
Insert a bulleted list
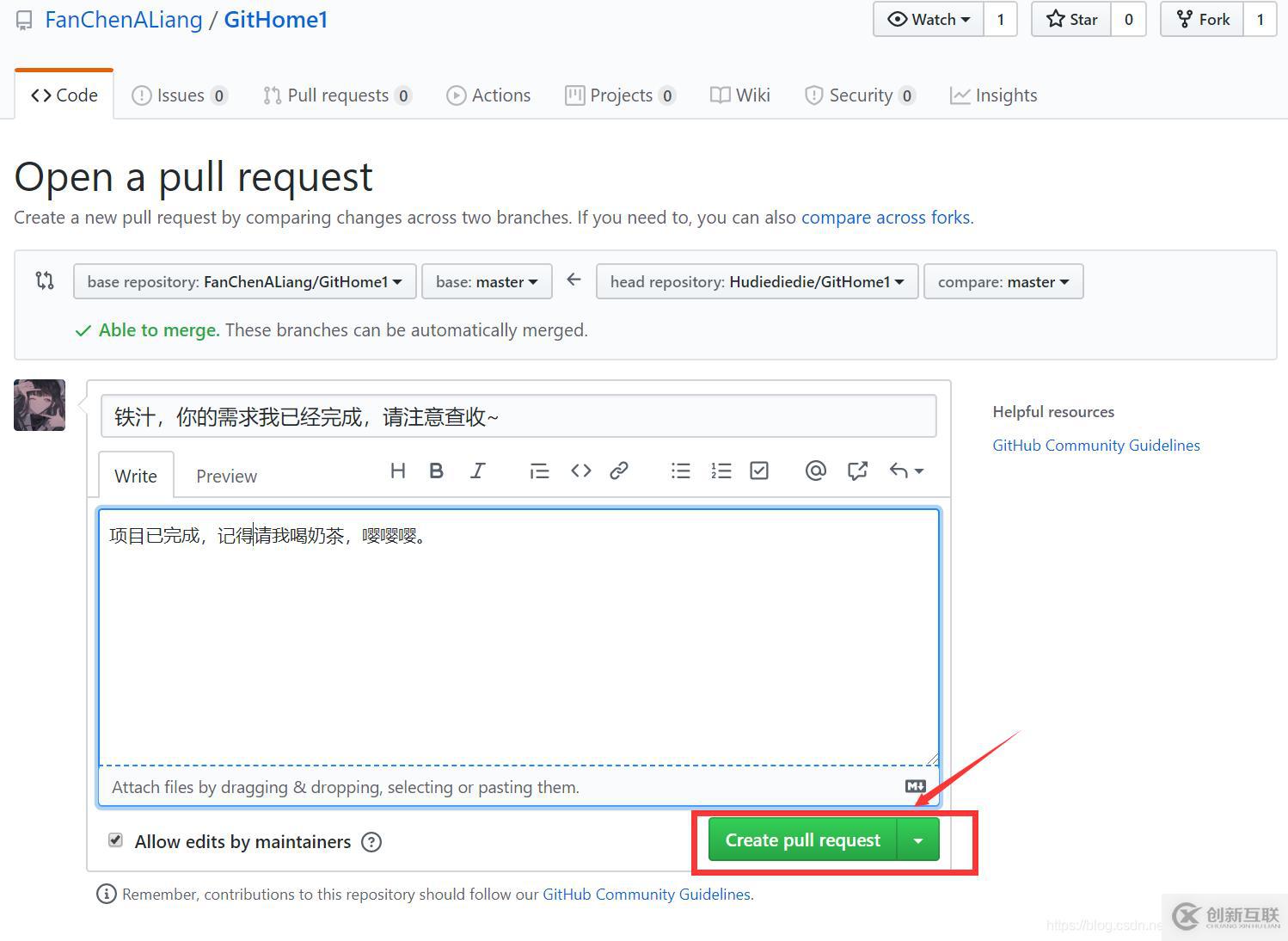680,470
